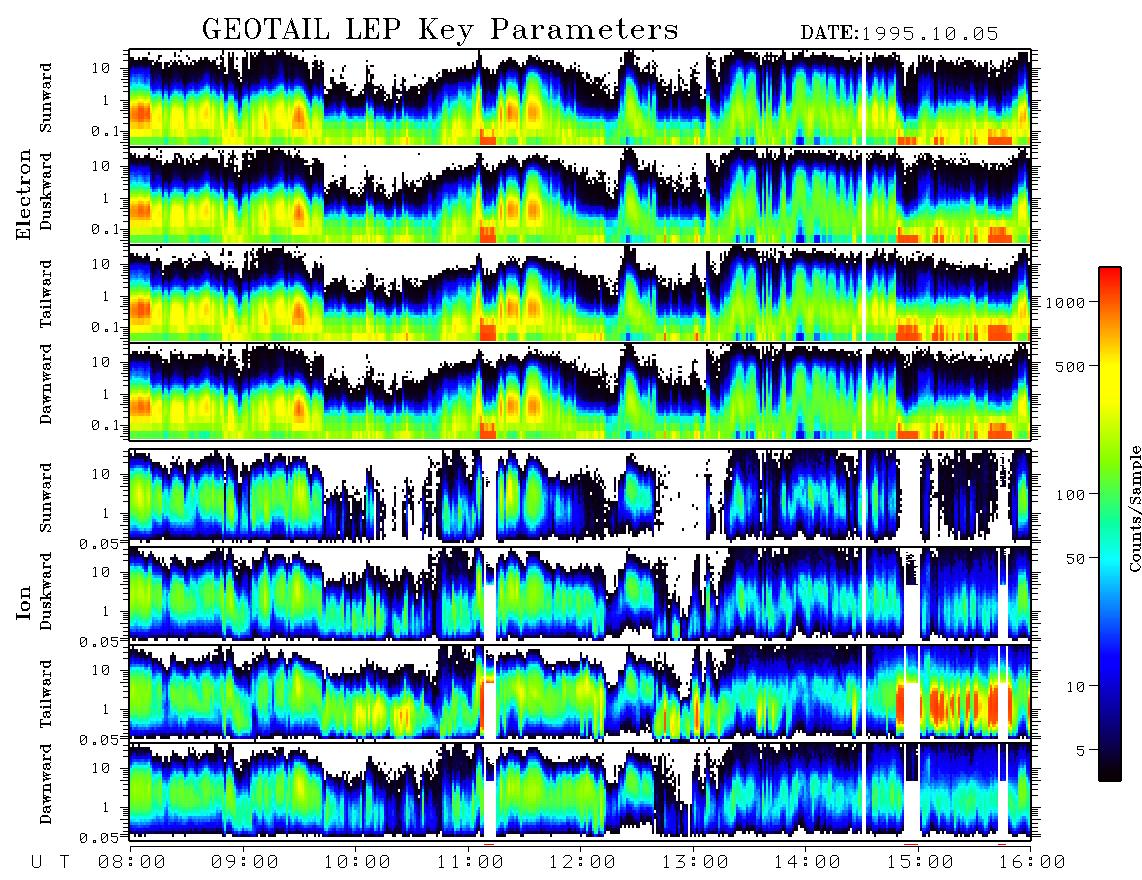
Task: Click the vertical "Ion" group label
Action: (x=24, y=602)
